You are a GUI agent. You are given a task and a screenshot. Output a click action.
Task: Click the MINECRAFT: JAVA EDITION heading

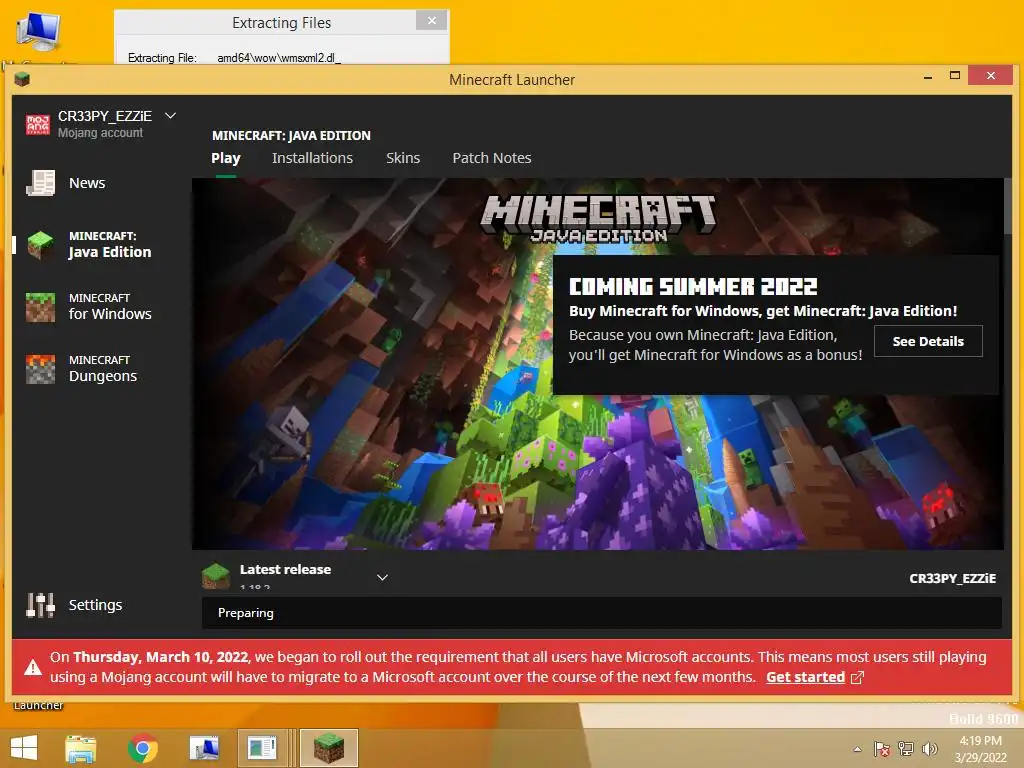click(x=291, y=135)
